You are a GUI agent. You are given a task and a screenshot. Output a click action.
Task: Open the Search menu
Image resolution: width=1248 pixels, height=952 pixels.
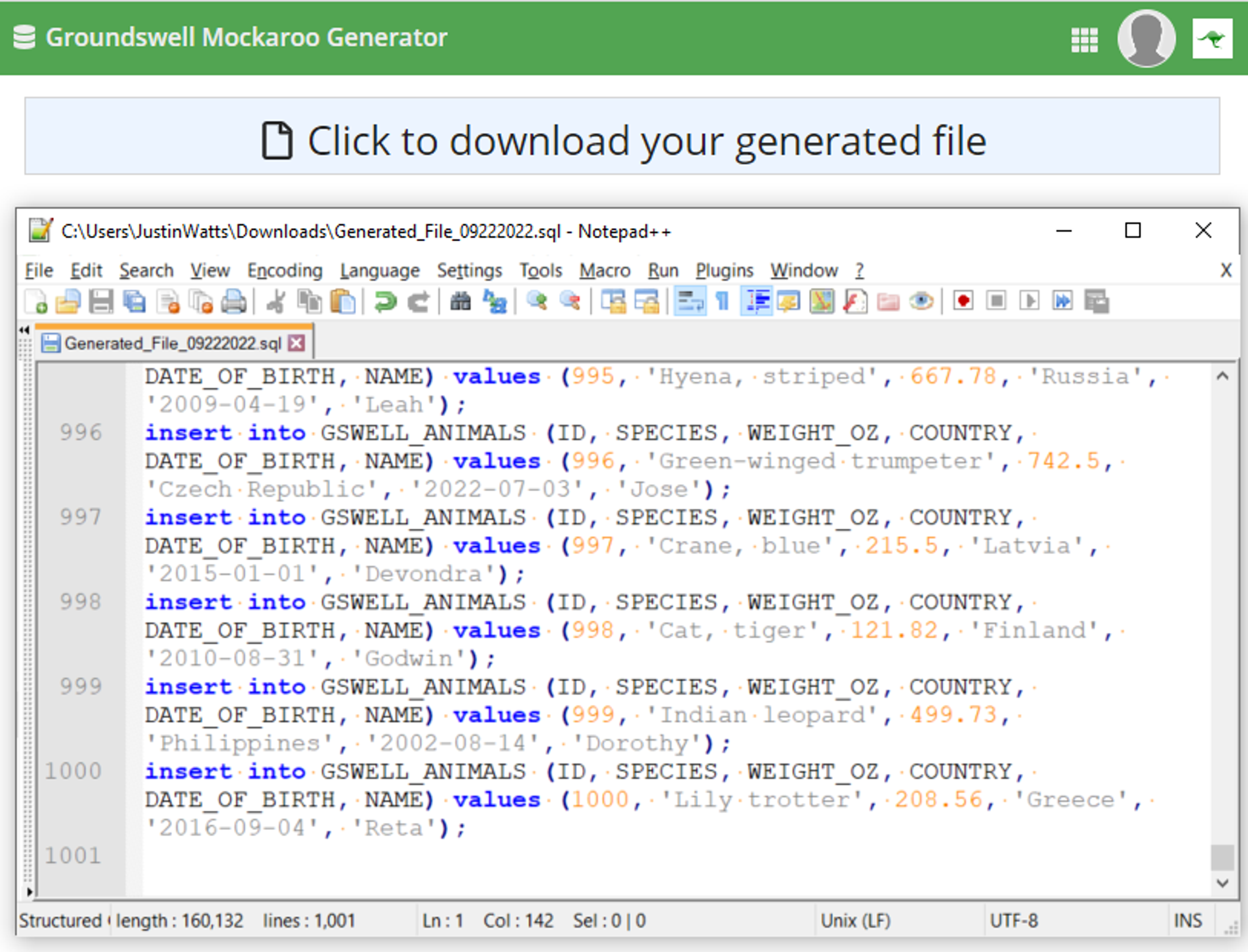point(147,271)
